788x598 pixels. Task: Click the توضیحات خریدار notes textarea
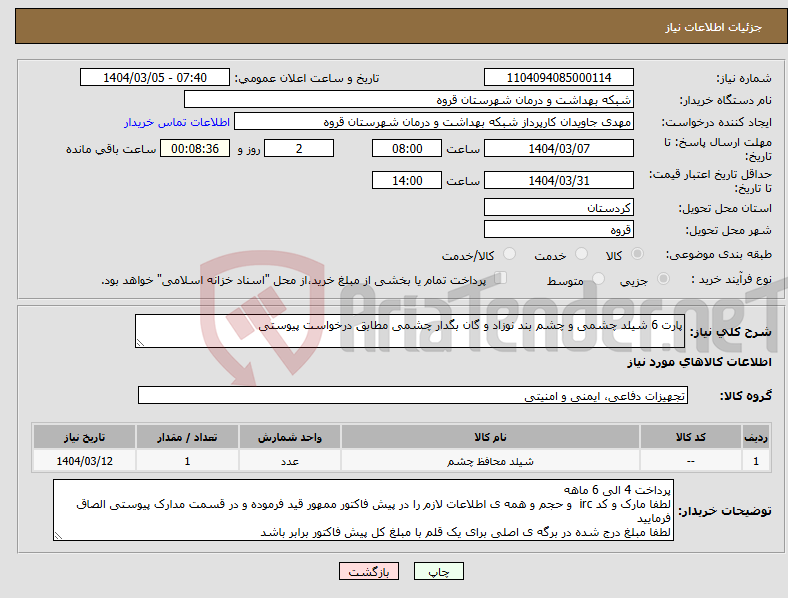click(x=363, y=510)
